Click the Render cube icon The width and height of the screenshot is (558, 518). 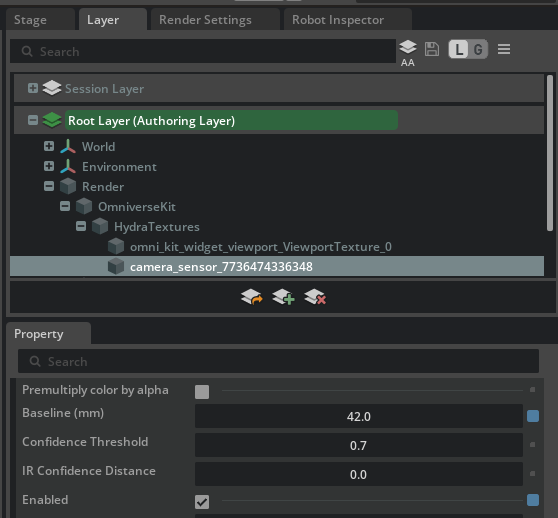click(68, 186)
